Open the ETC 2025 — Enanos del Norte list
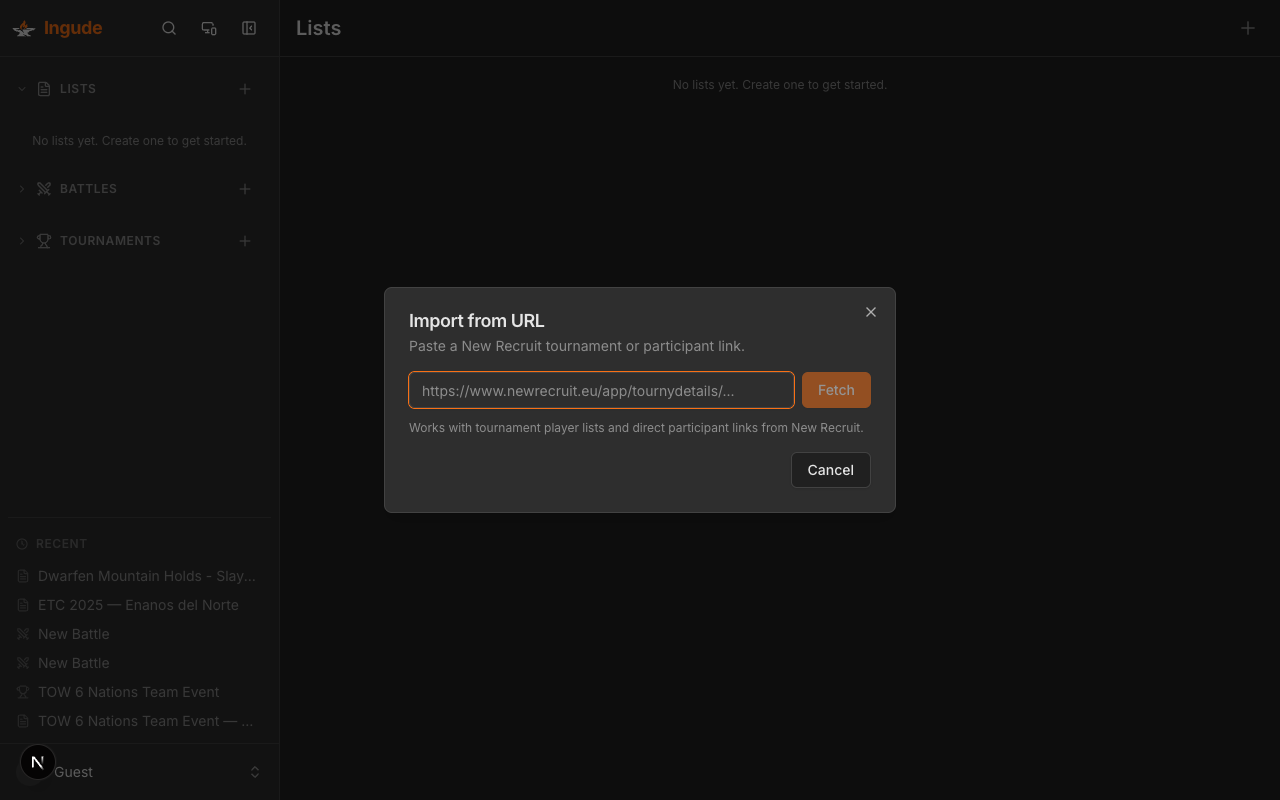Viewport: 1280px width, 800px height. click(x=138, y=605)
